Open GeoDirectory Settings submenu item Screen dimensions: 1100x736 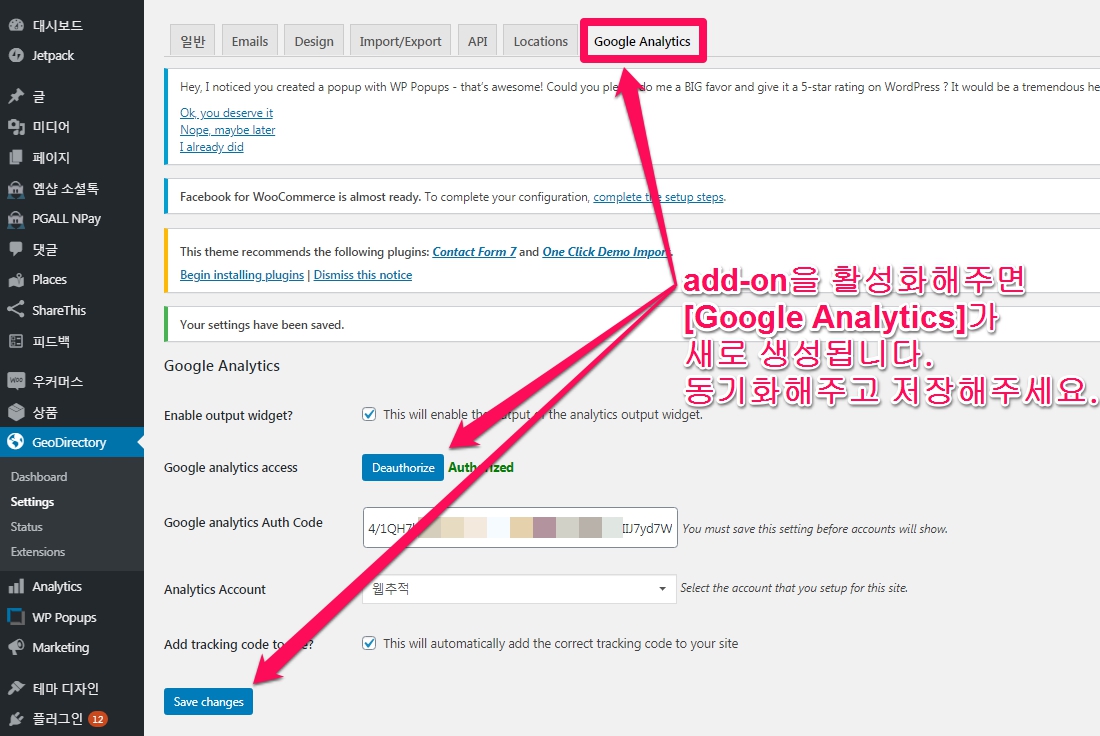[32, 502]
